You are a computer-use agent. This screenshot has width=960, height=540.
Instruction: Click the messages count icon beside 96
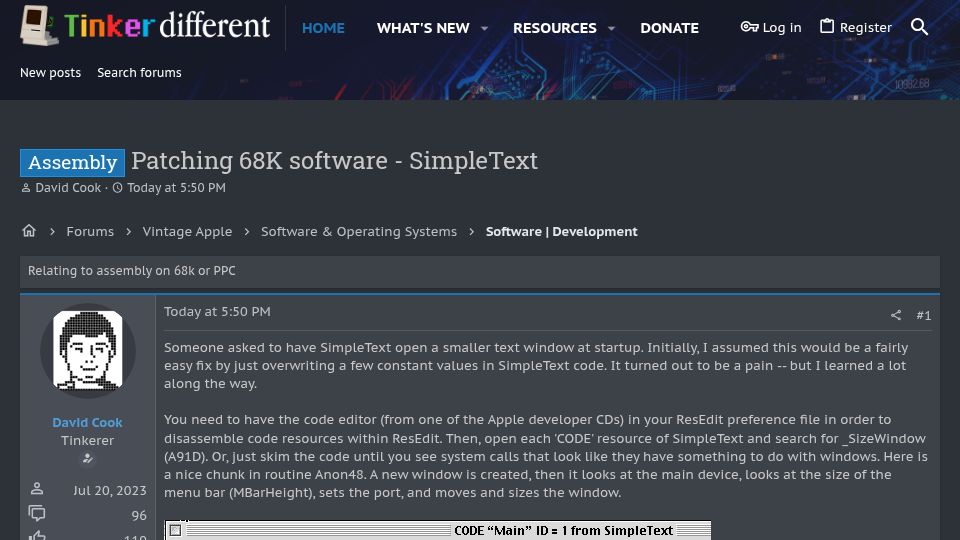37,513
